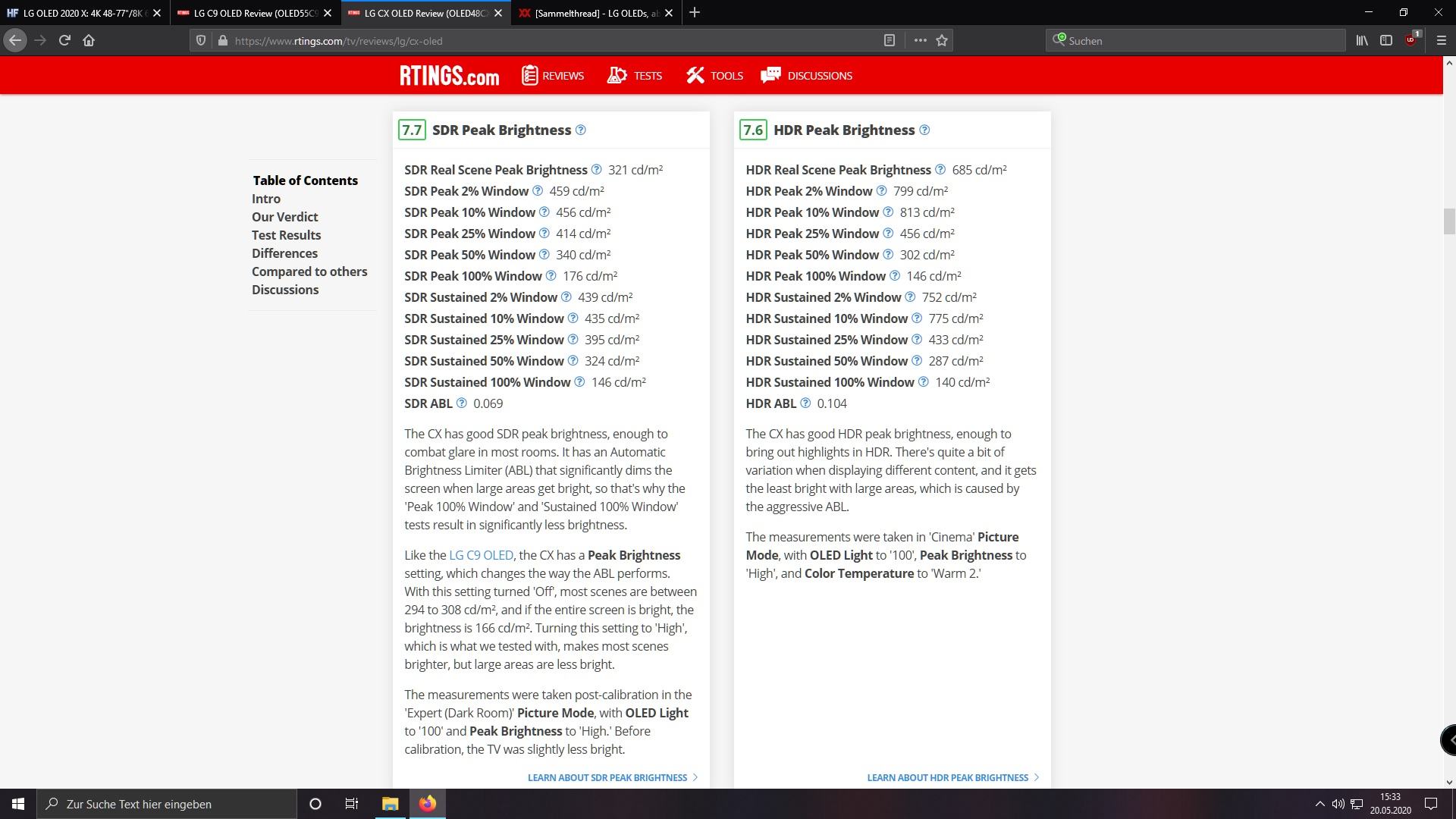Viewport: 1456px width, 819px height.
Task: Open page actions three-dot menu
Action: tap(920, 40)
